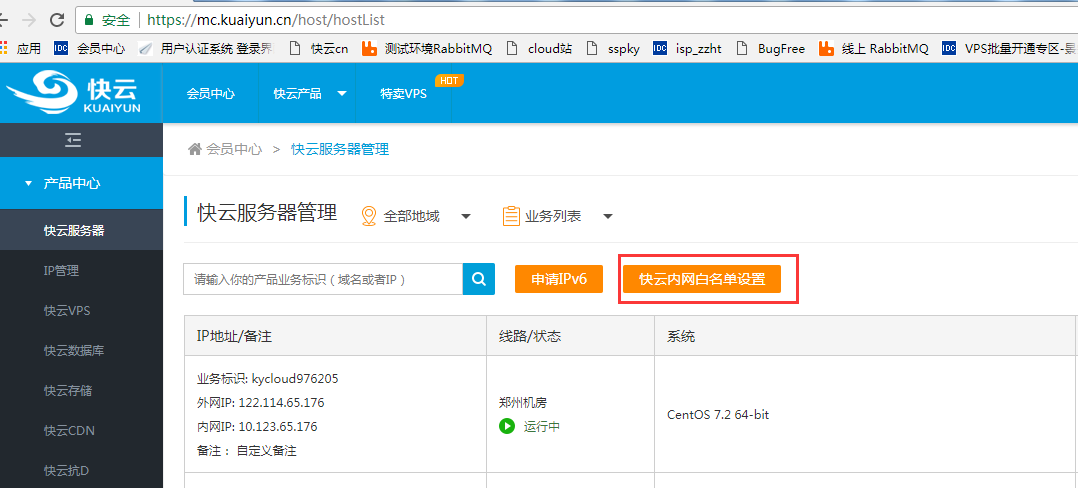Collapse the 产品中心 sidebar section

72,184
